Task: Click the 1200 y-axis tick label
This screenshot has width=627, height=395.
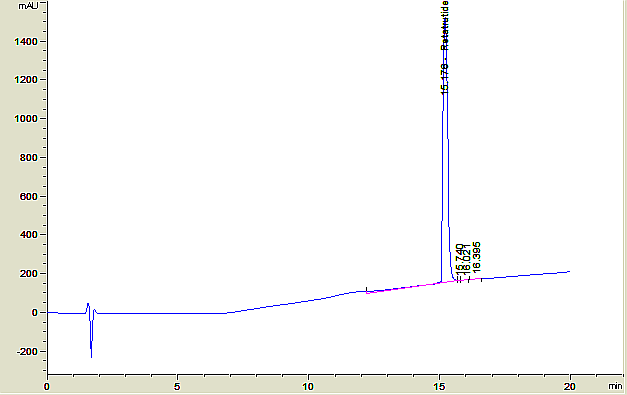Action: [26, 80]
